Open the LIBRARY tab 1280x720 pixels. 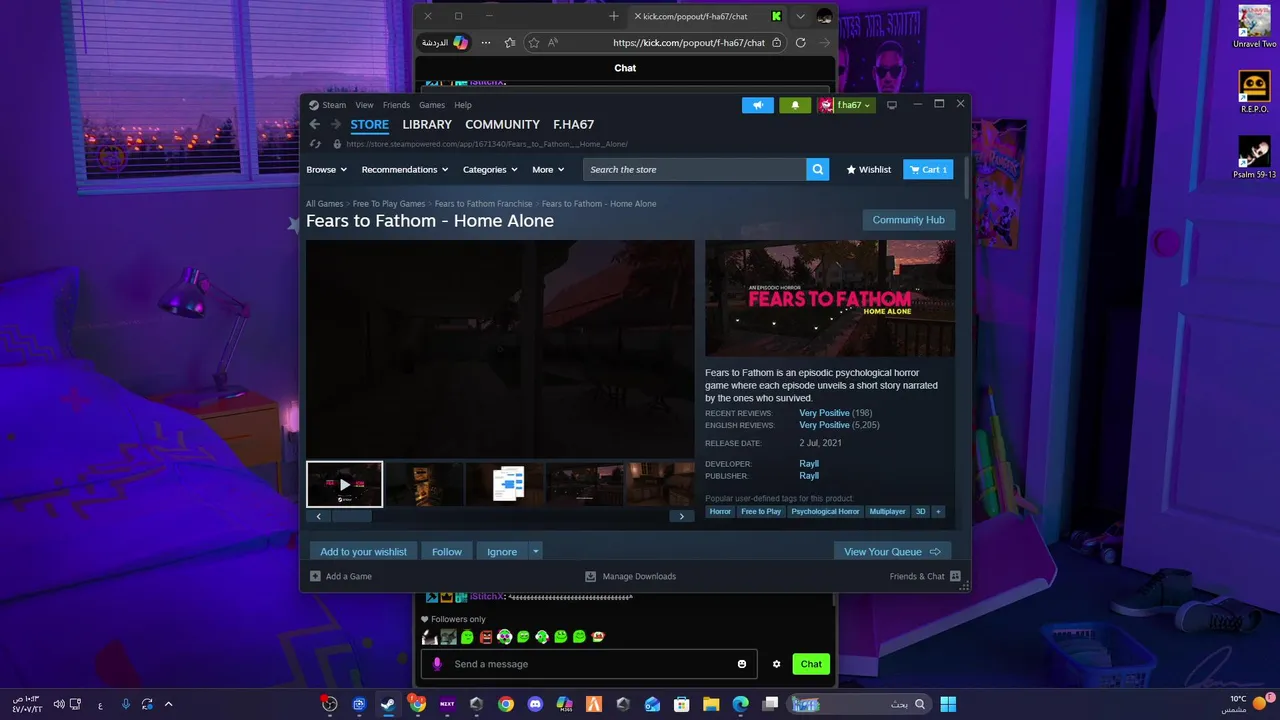click(x=427, y=124)
